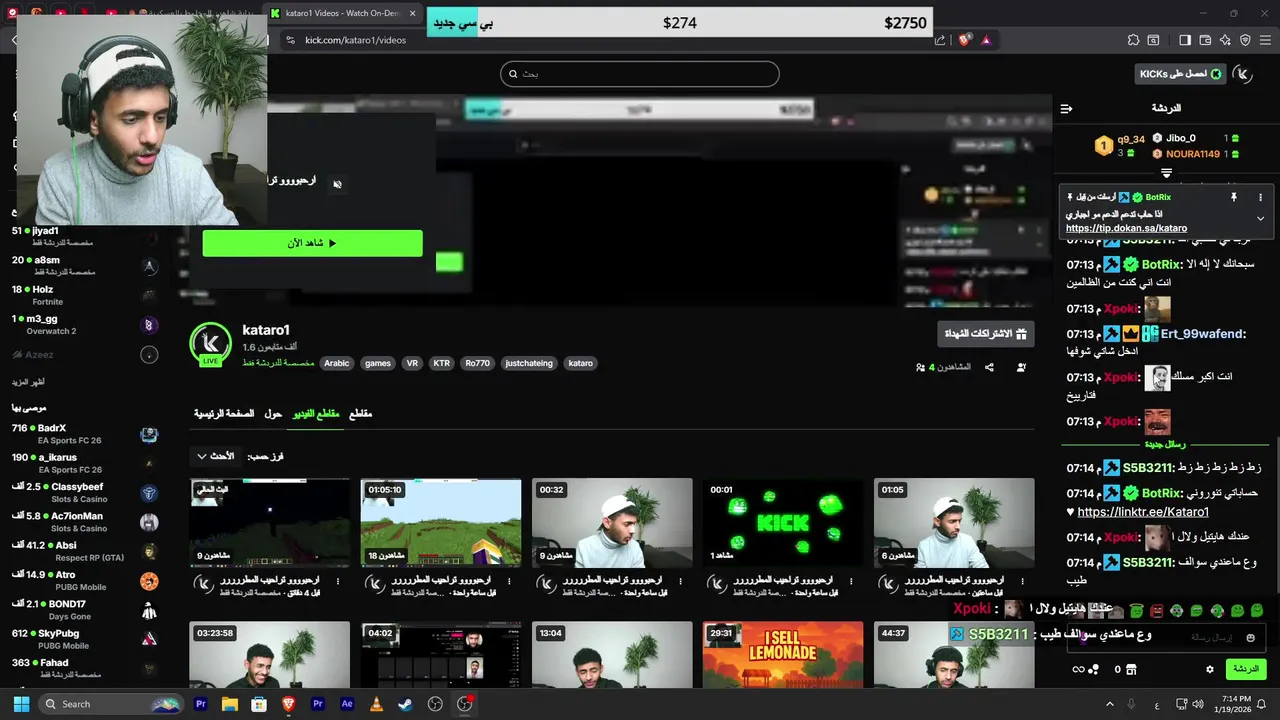Open After Effects from taskbar
This screenshot has width=1280, height=720.
pos(347,704)
